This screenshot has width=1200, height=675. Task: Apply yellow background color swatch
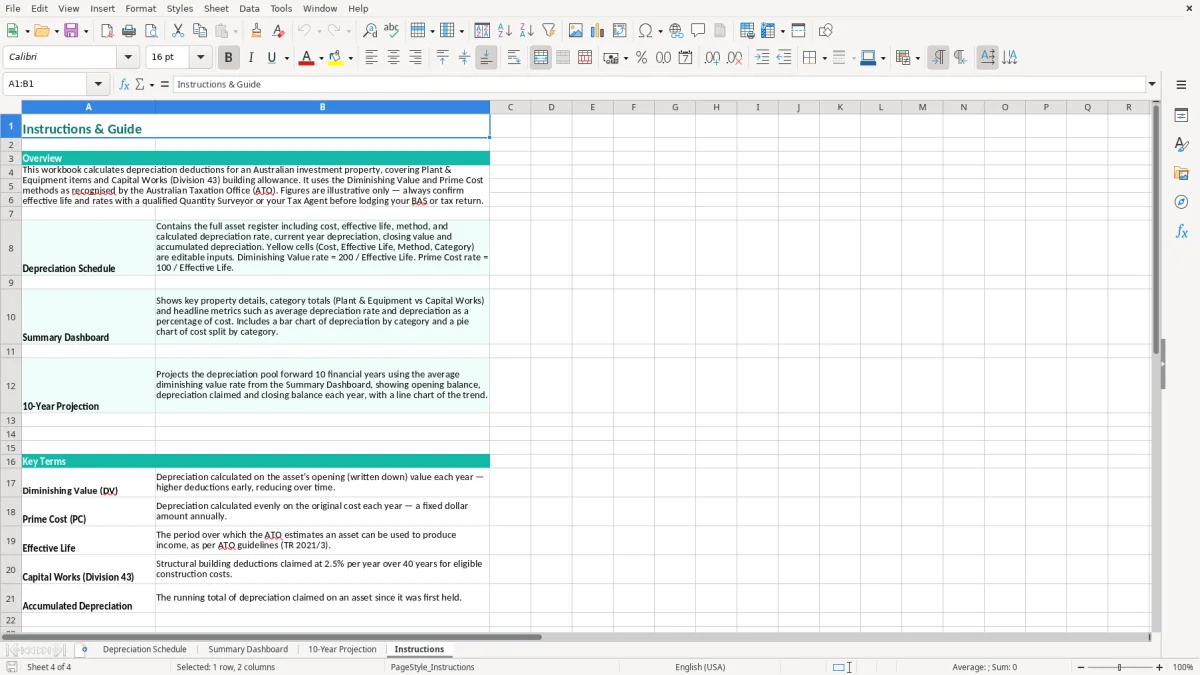point(336,58)
